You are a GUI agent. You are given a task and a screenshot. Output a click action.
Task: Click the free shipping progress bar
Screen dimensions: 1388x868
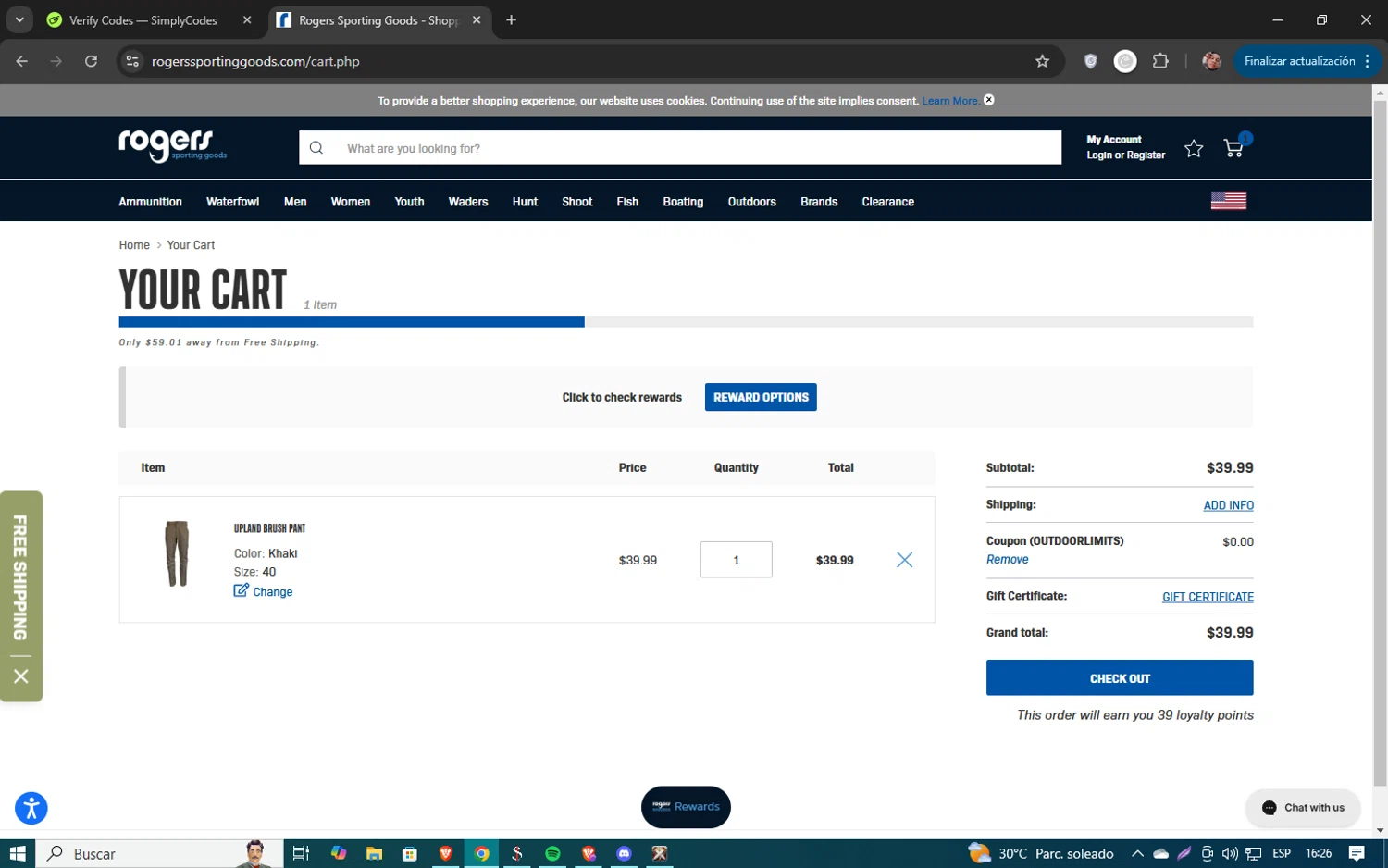coord(686,322)
